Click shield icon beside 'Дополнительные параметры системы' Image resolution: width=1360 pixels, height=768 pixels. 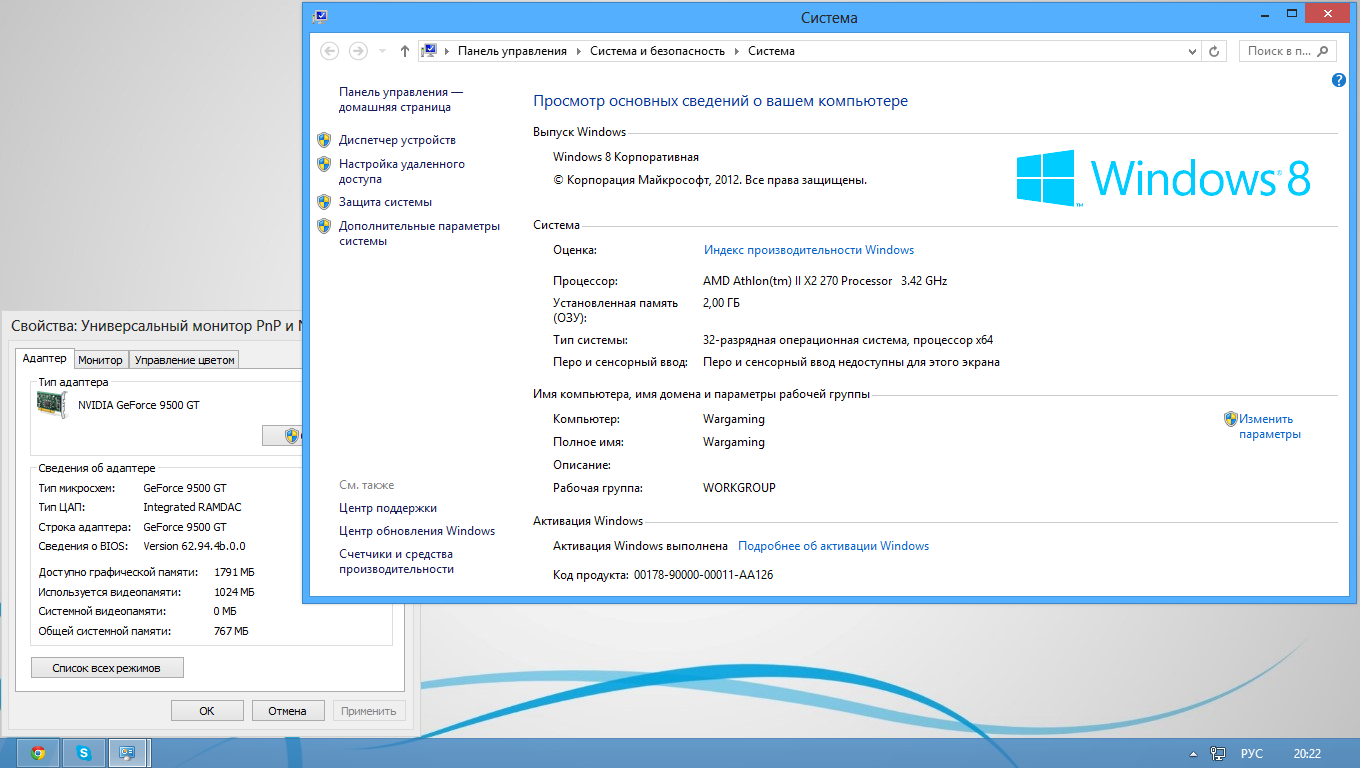pos(324,226)
